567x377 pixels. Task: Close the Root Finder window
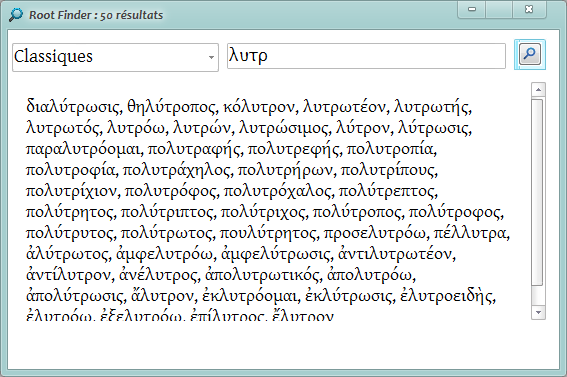(529, 9)
